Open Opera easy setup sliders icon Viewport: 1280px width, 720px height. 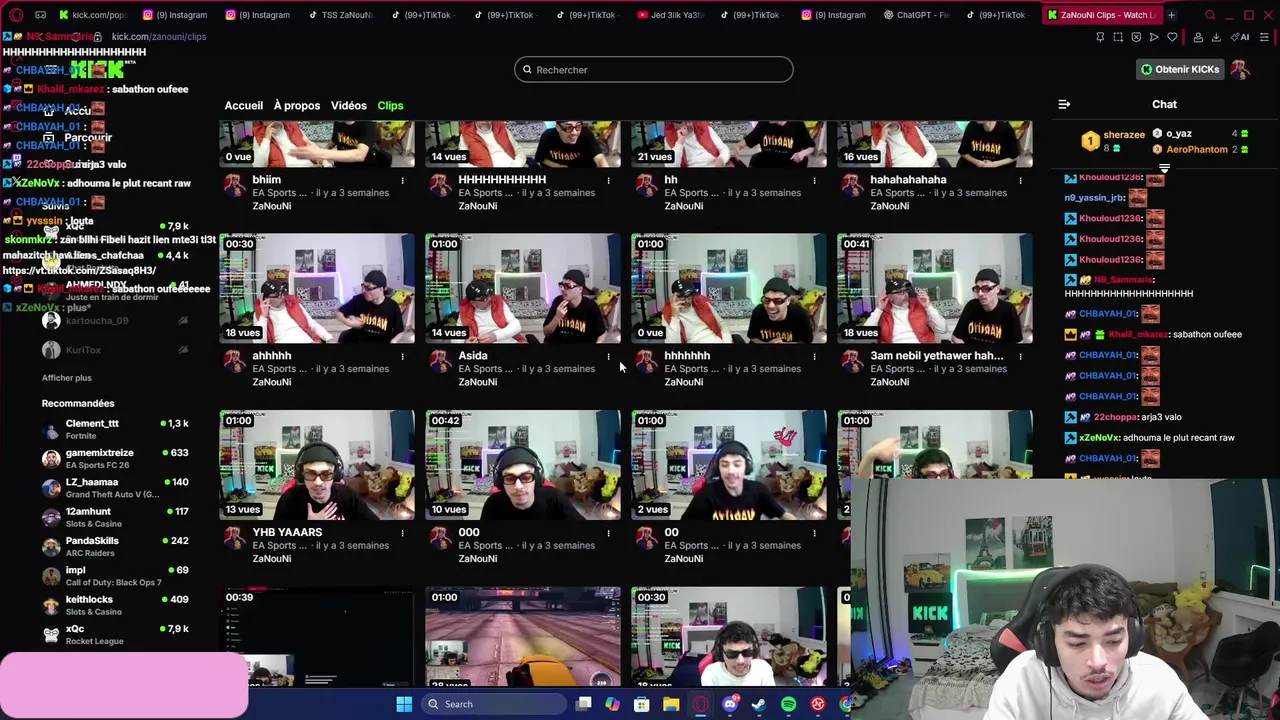pos(1264,37)
